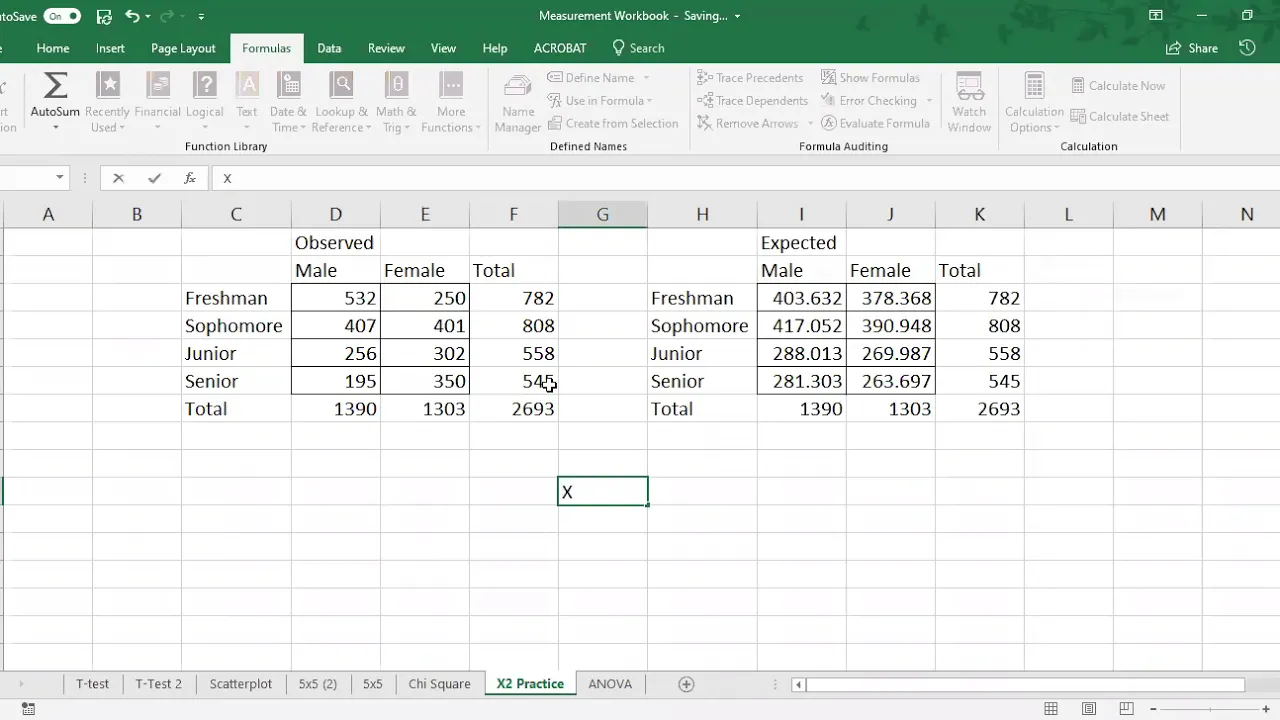Confirm entry with the checkmark icon

154,178
